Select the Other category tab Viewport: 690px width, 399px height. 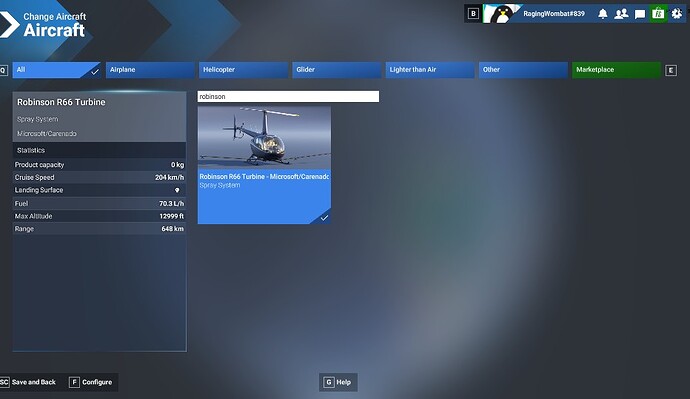(x=523, y=70)
